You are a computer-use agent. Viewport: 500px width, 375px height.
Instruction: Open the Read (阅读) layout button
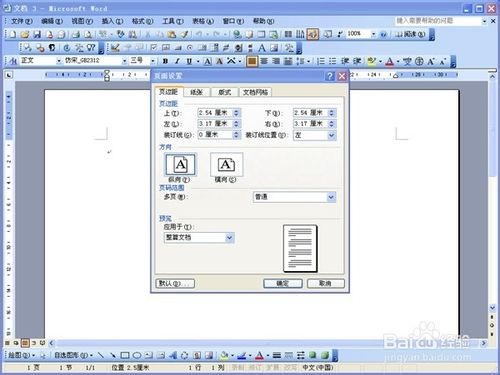click(410, 34)
